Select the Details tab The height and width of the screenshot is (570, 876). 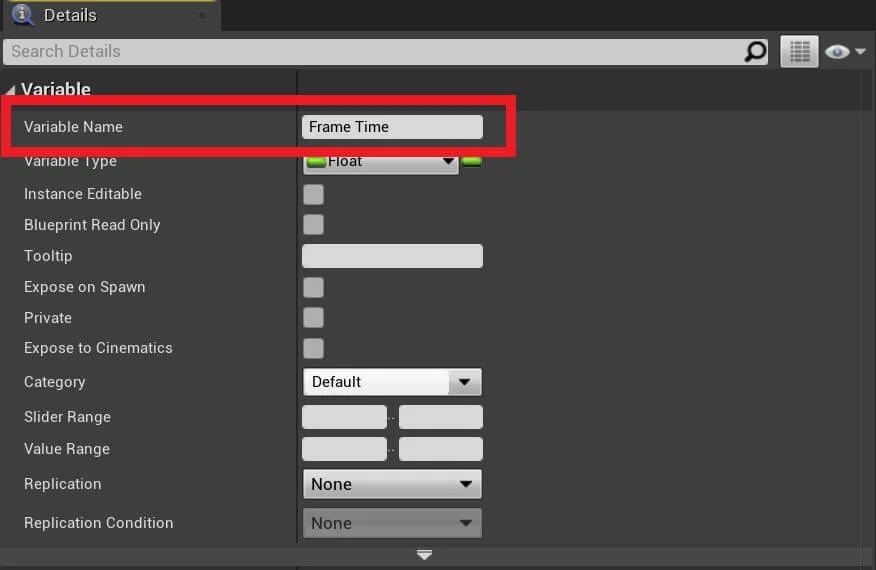click(70, 15)
